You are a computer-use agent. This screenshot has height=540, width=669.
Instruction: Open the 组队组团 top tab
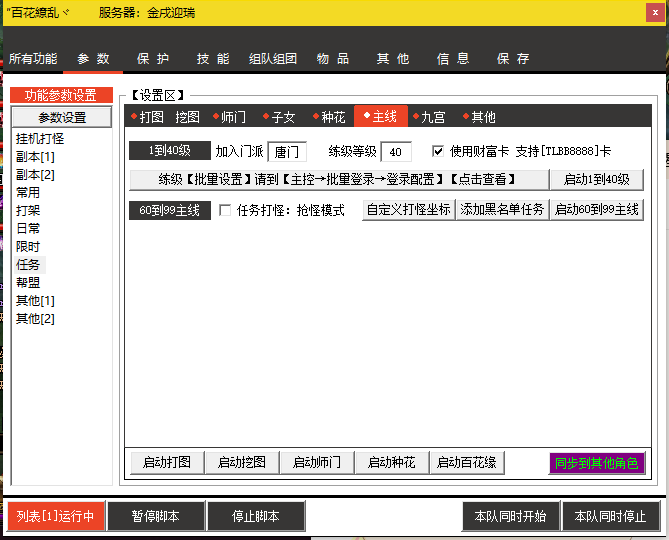pyautogui.click(x=273, y=58)
